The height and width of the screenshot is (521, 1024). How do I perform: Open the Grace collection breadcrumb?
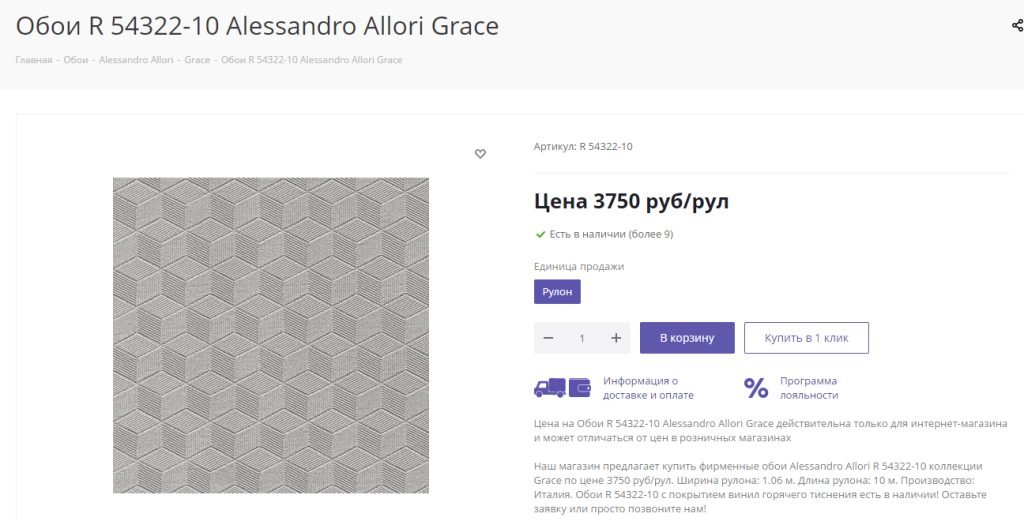coord(197,59)
